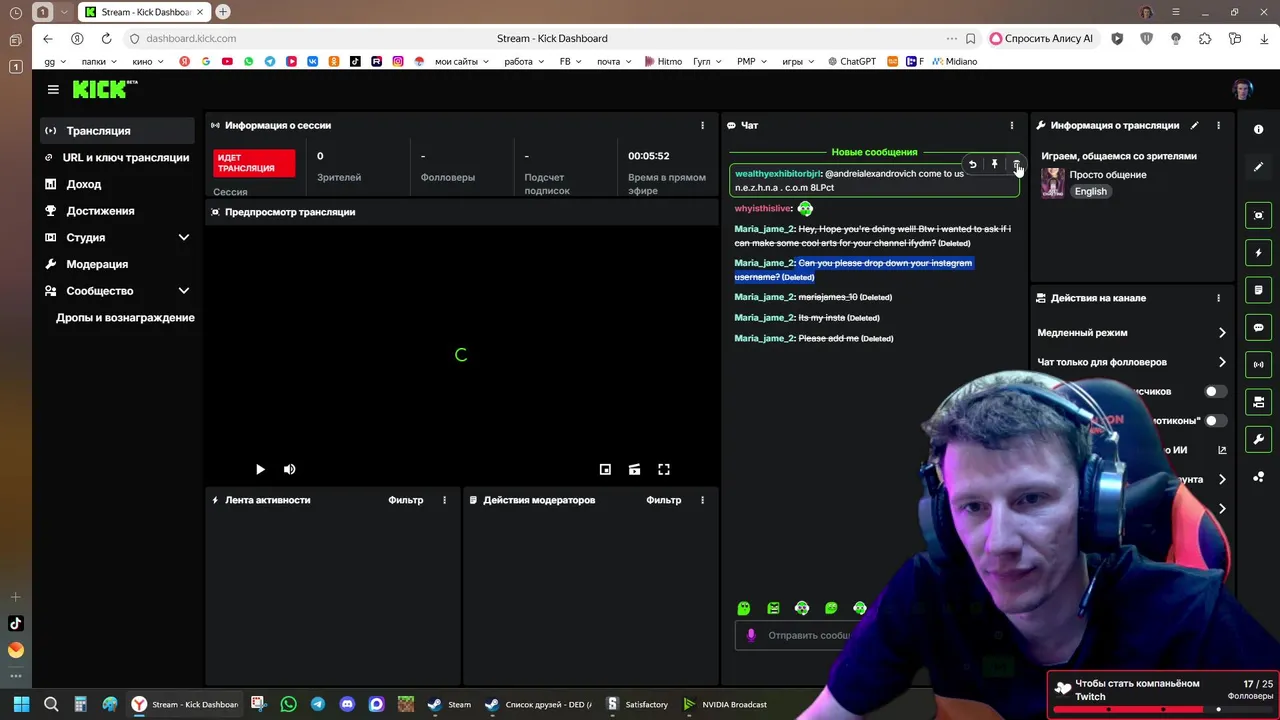Mute the stream preview volume
This screenshot has height=720, width=1280.
tap(290, 469)
